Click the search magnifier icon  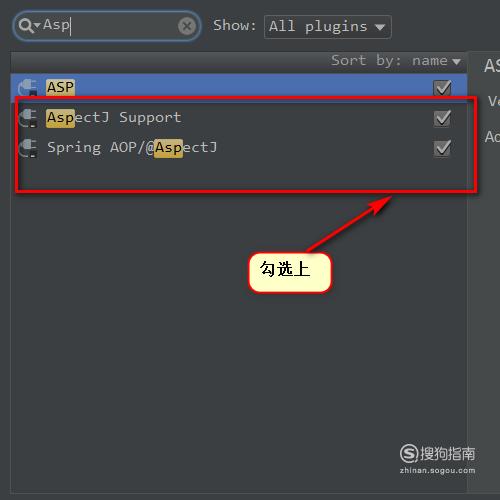(x=25, y=26)
